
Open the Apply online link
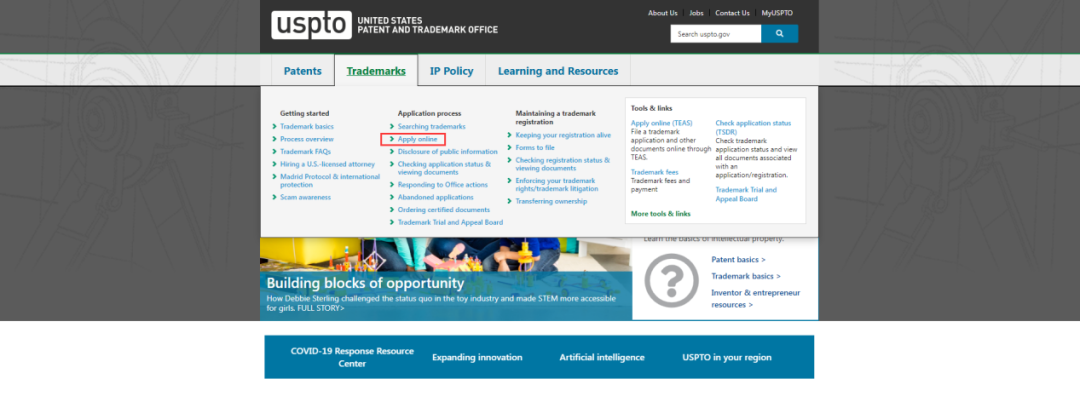(418, 139)
